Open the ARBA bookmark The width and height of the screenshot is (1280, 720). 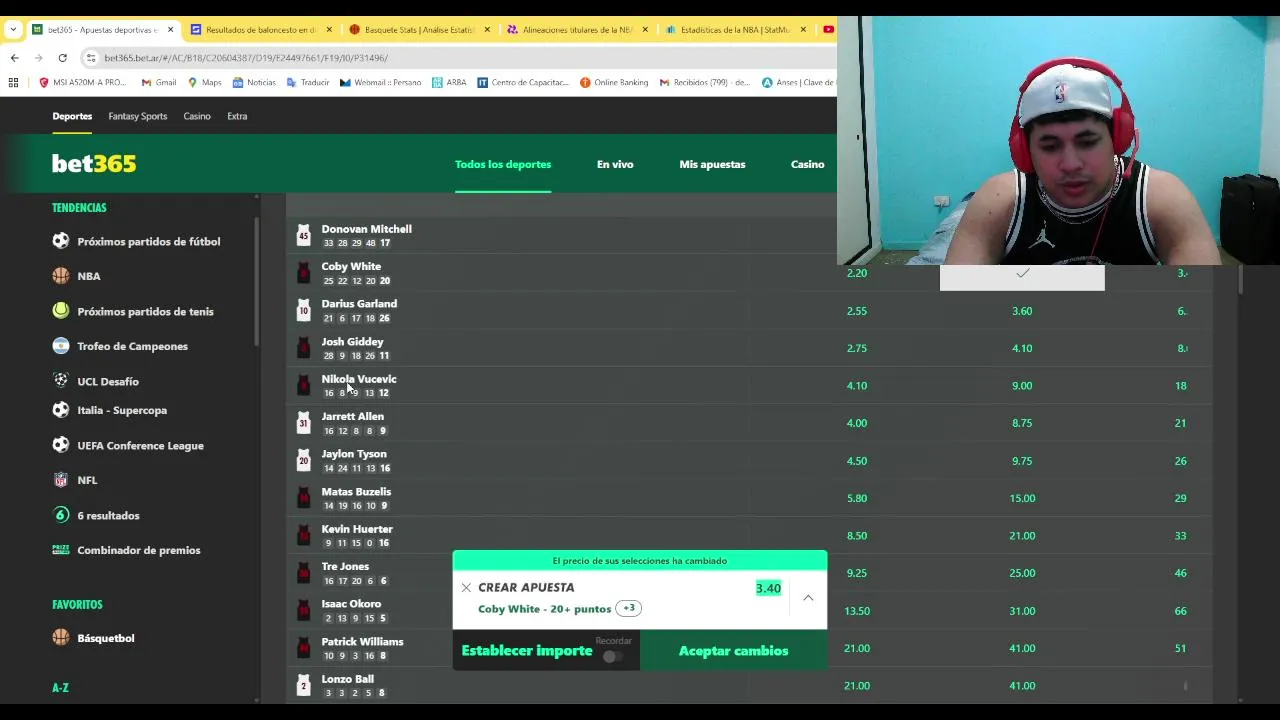(450, 83)
